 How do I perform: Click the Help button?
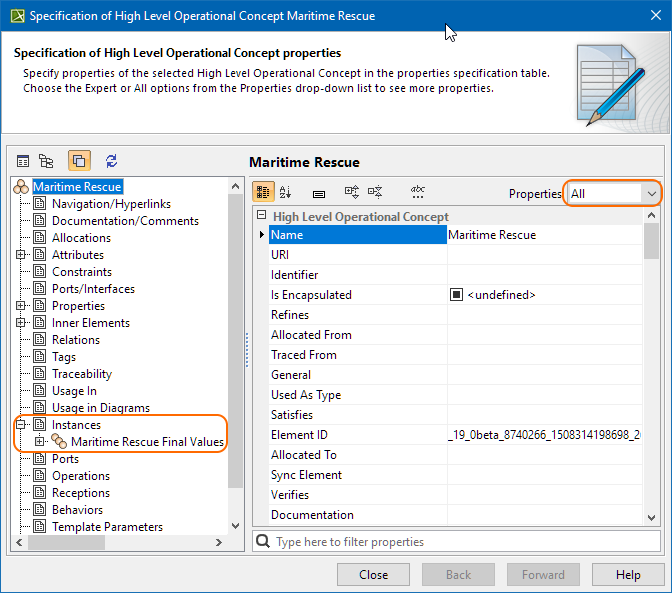pyautogui.click(x=628, y=575)
